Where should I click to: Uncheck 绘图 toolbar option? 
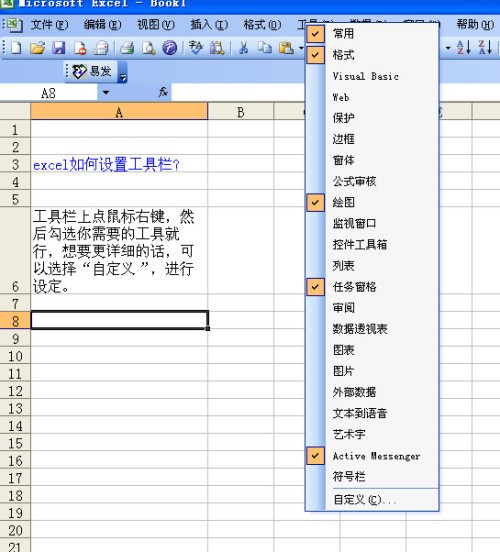click(372, 202)
